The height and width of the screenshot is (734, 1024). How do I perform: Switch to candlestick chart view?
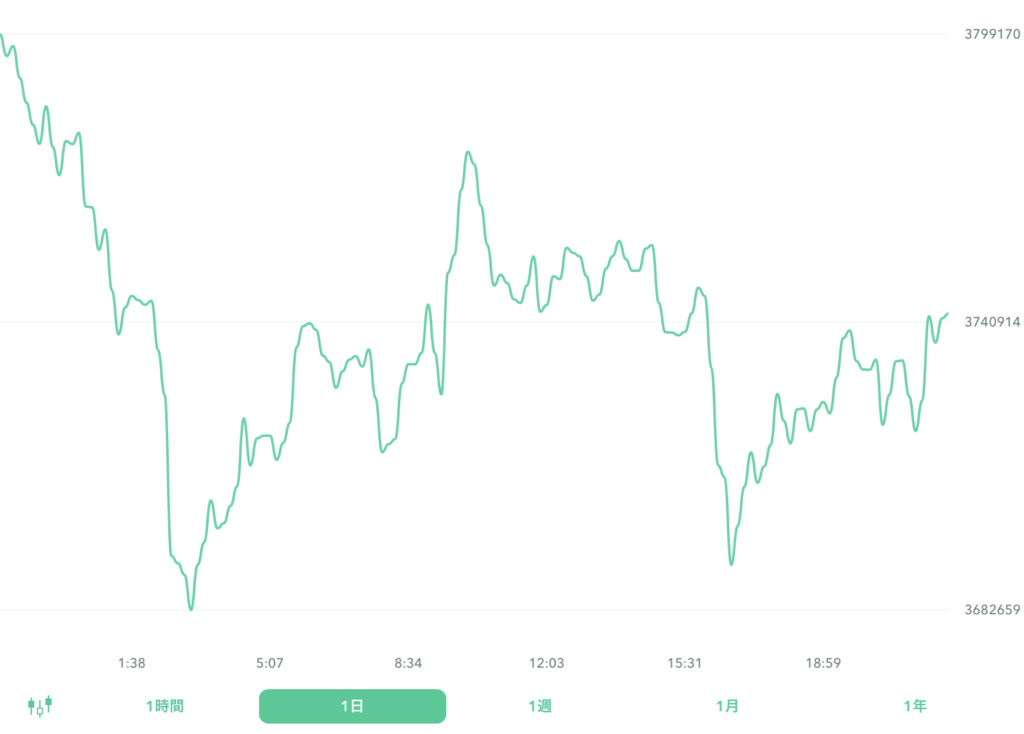[x=40, y=706]
